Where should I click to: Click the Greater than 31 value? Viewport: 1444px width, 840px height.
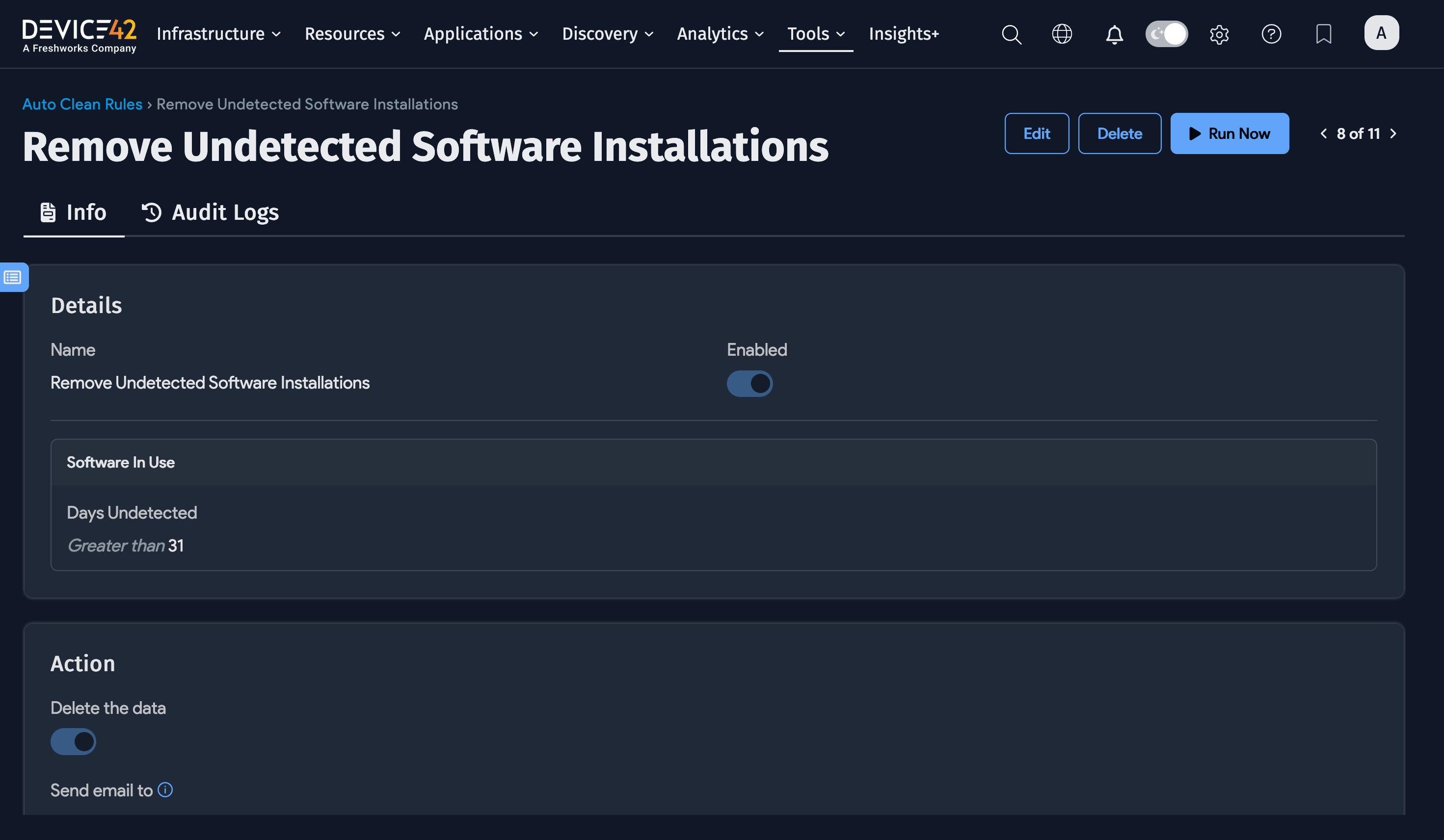126,546
